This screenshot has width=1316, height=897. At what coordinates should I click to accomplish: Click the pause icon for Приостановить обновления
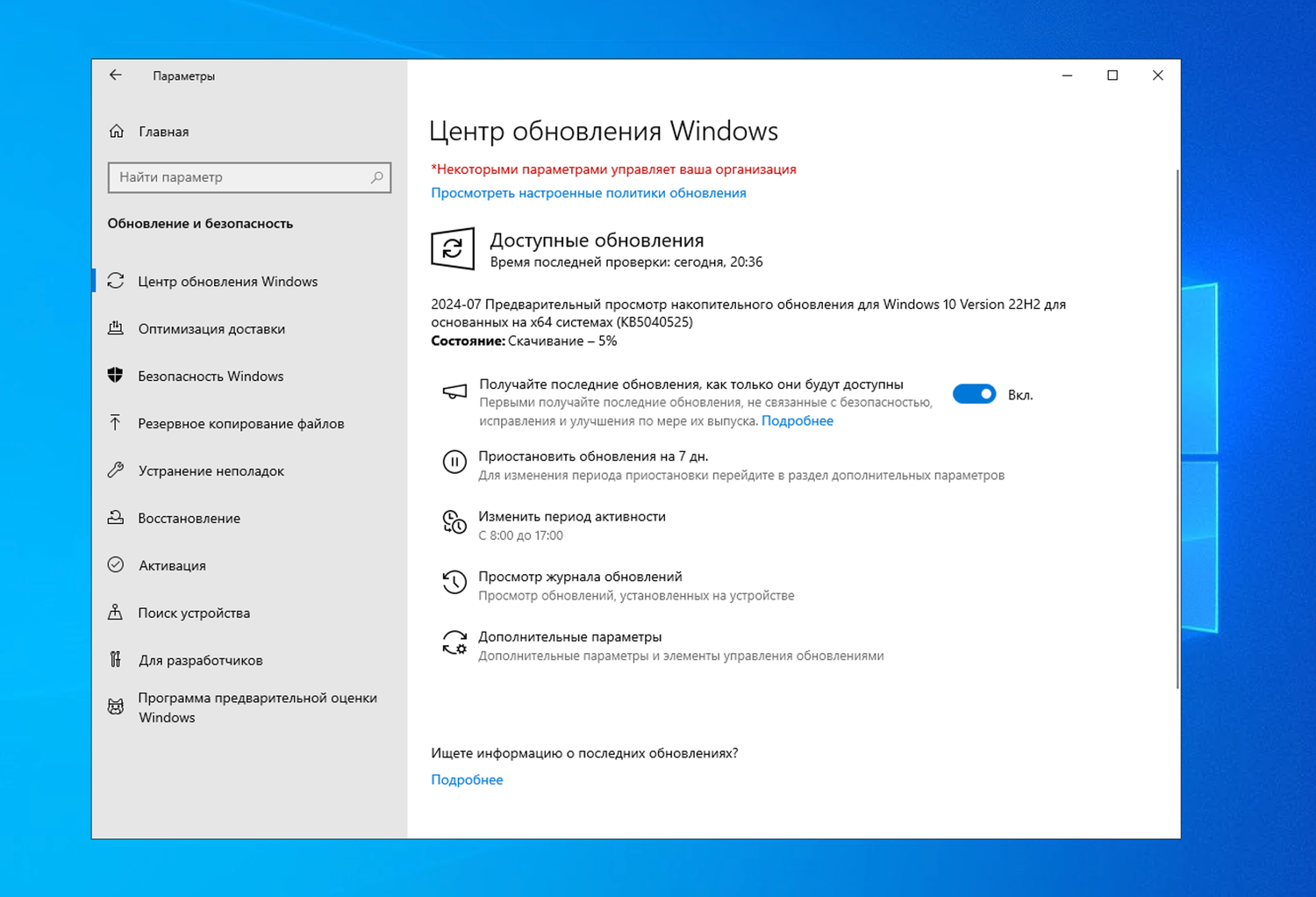[454, 462]
